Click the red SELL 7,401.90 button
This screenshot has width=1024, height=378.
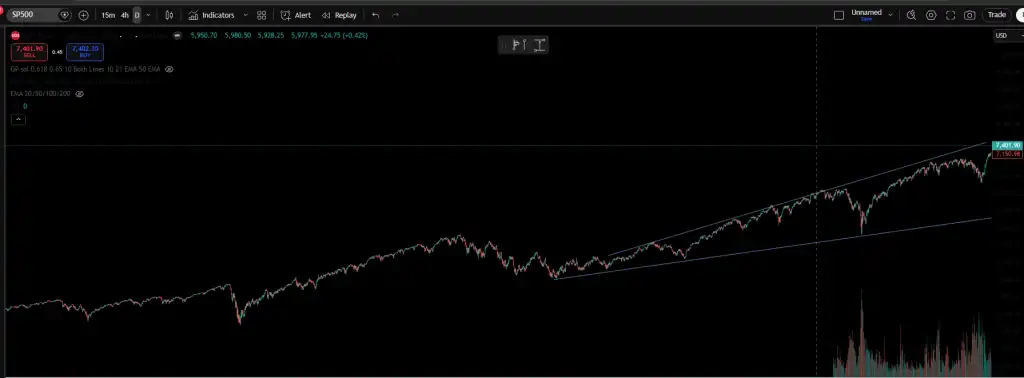point(29,52)
